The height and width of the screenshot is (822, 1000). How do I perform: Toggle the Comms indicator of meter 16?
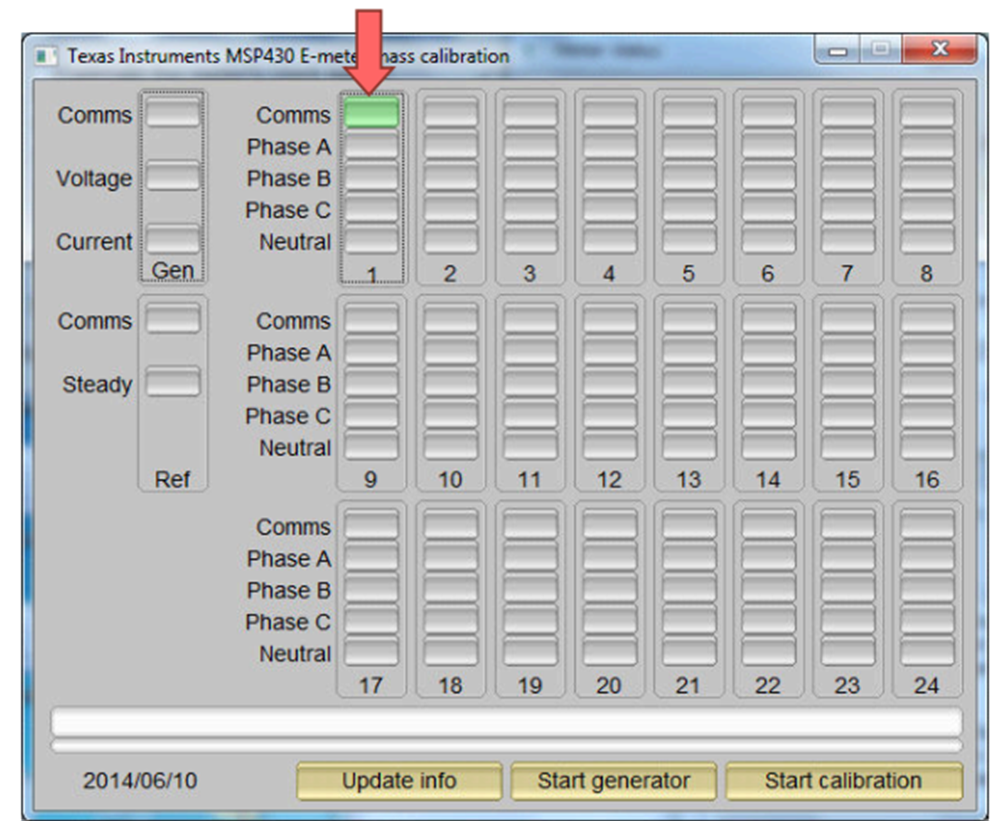pyautogui.click(x=926, y=320)
